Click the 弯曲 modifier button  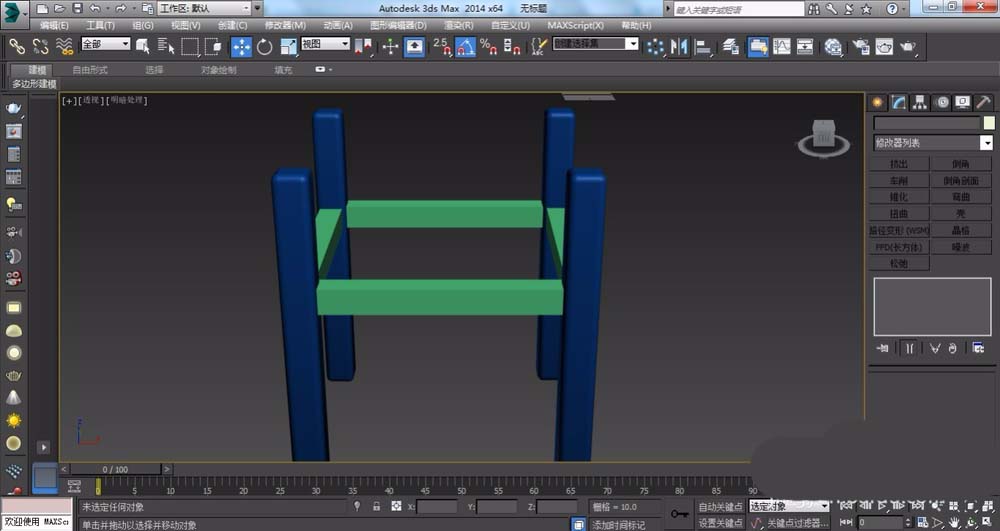[x=960, y=197]
